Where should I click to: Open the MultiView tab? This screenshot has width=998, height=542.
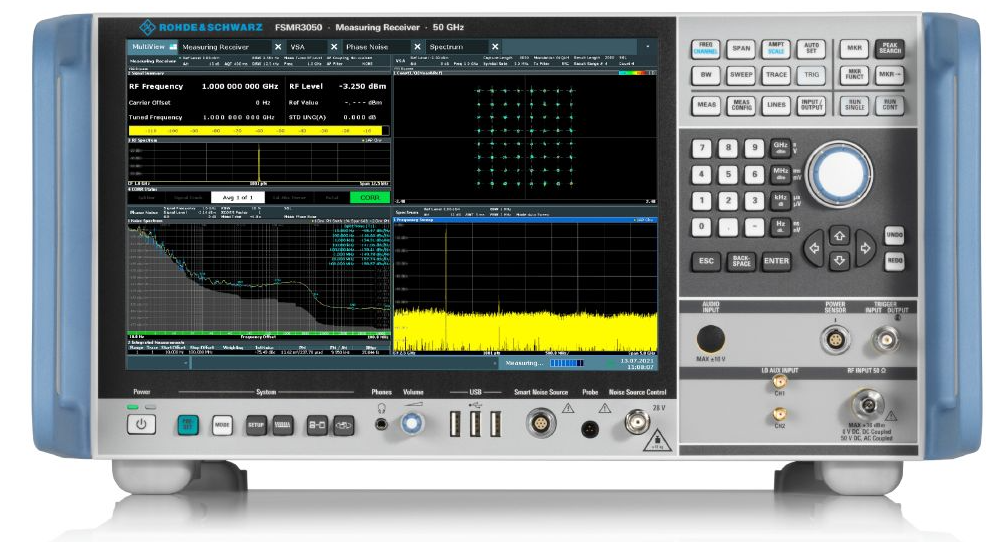(x=147, y=46)
